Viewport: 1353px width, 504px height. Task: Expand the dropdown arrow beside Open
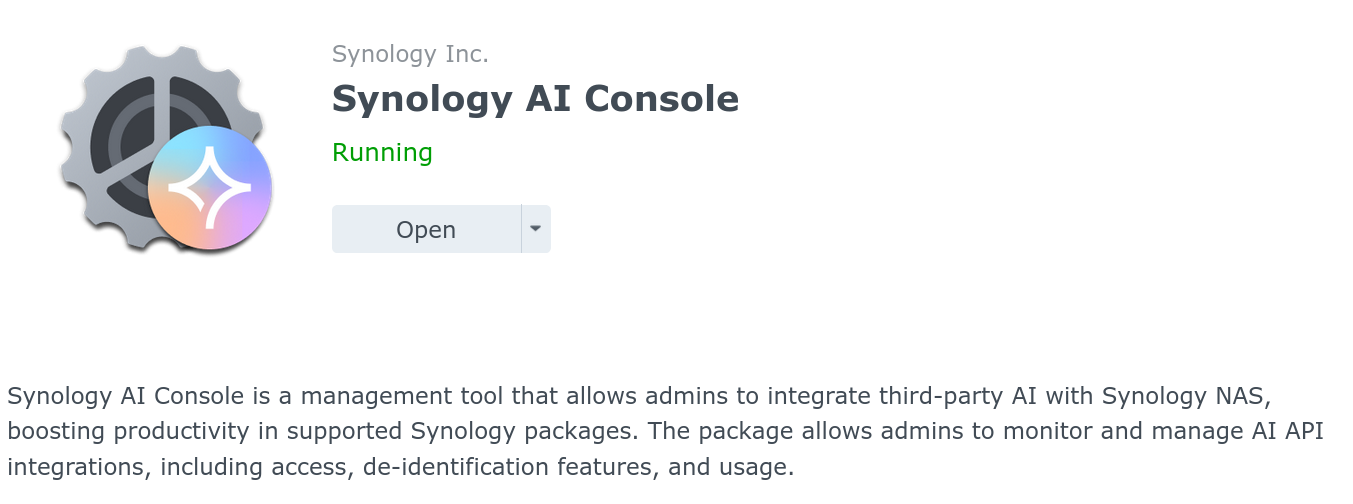[536, 229]
